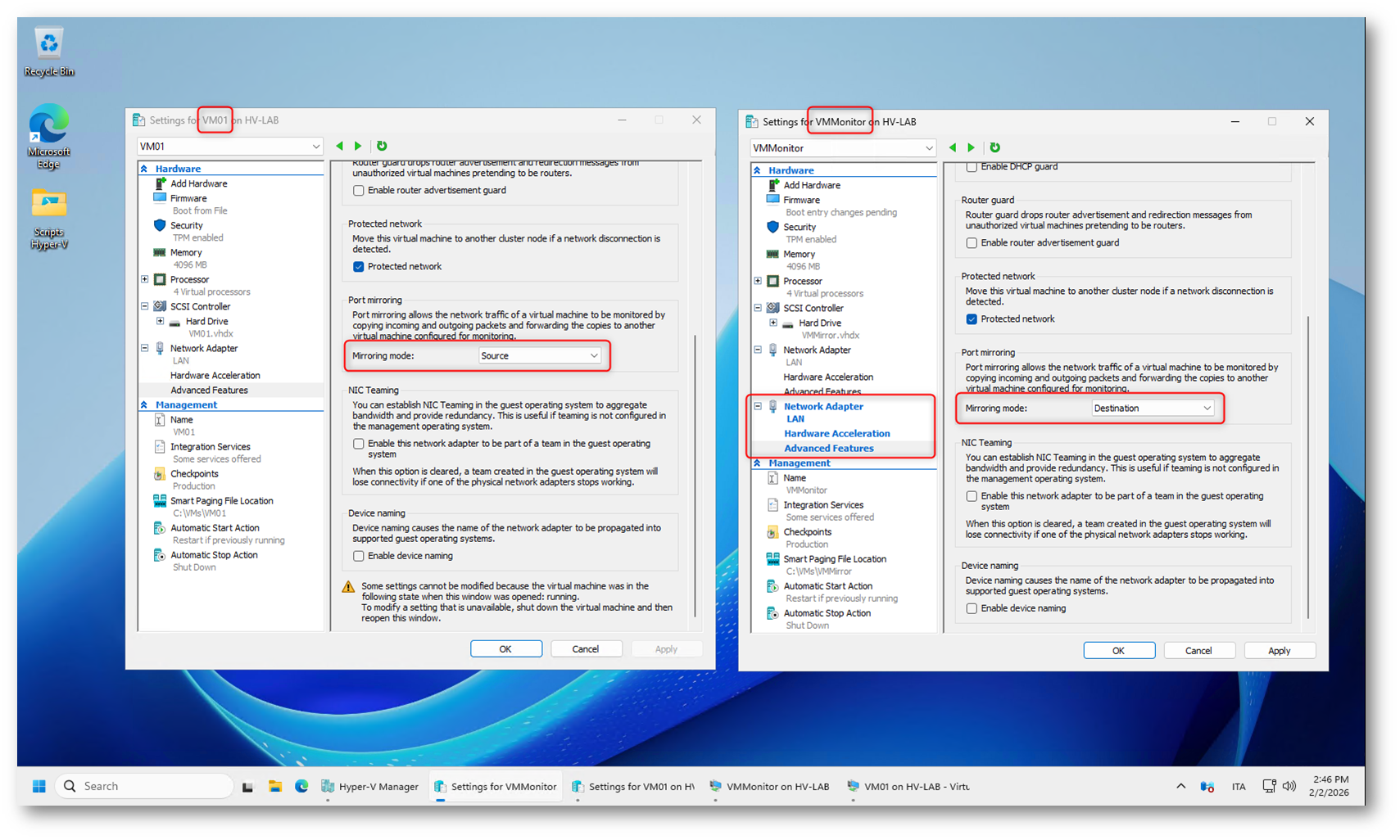Expand the Processor node in VMMonitor tree

(x=758, y=281)
